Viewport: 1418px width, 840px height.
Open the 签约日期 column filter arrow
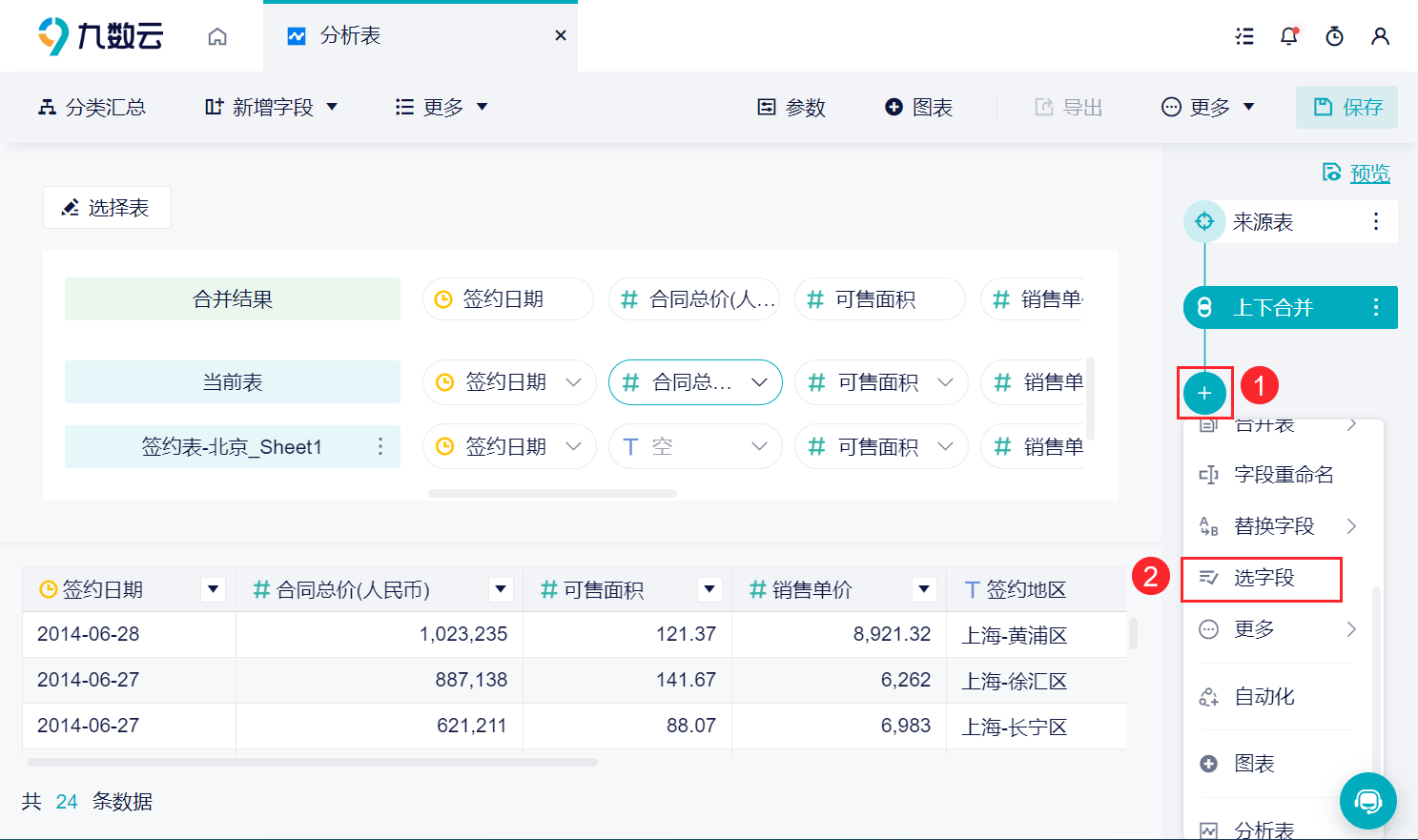coord(214,589)
